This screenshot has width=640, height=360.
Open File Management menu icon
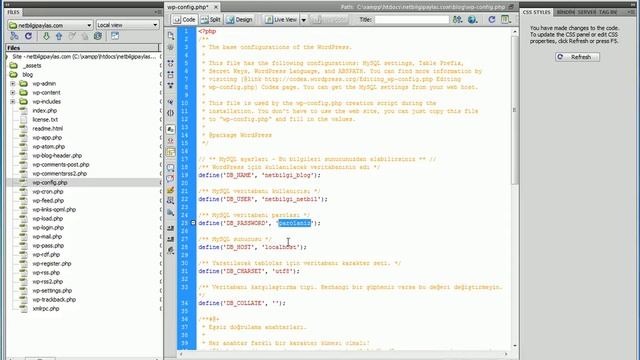pyautogui.click(x=458, y=20)
